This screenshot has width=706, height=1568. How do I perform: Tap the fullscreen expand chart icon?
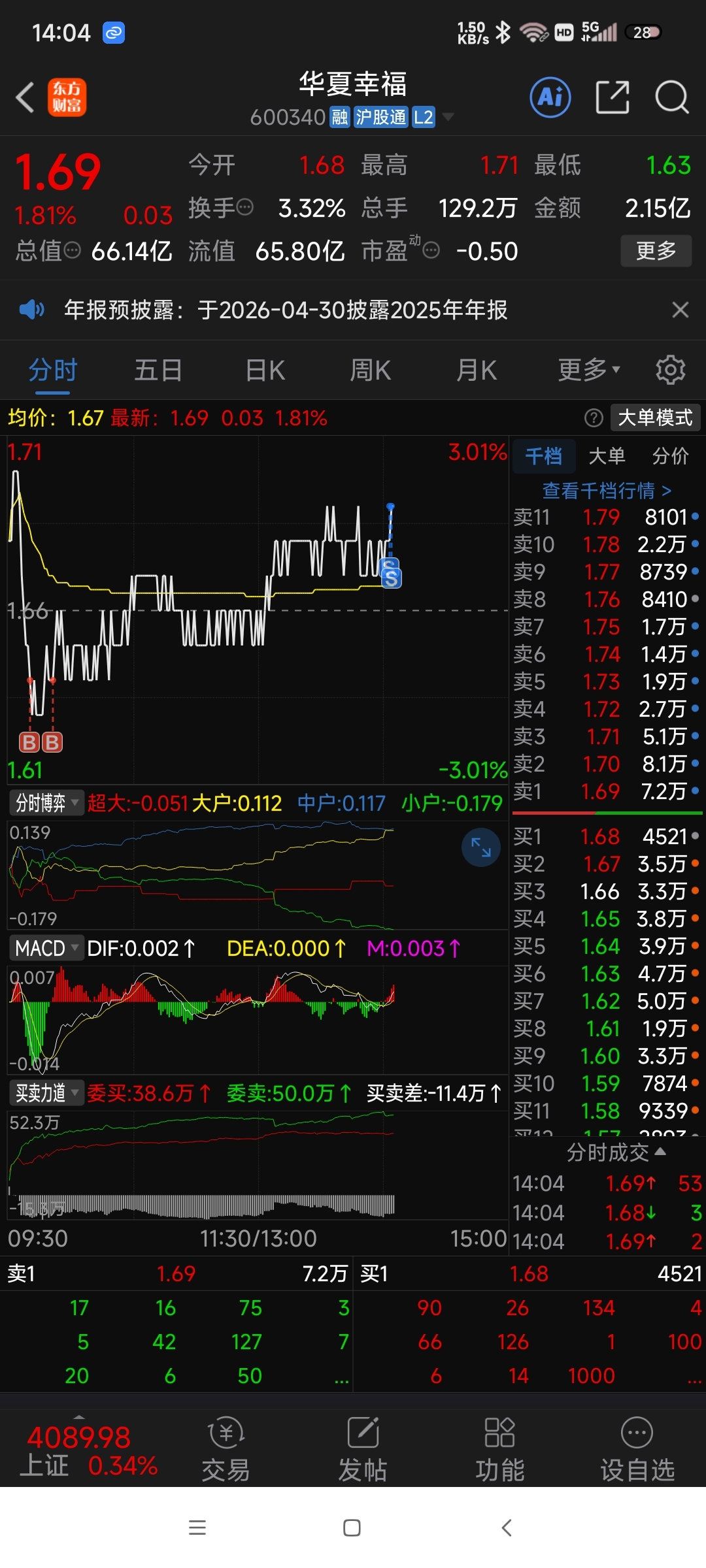click(x=481, y=847)
